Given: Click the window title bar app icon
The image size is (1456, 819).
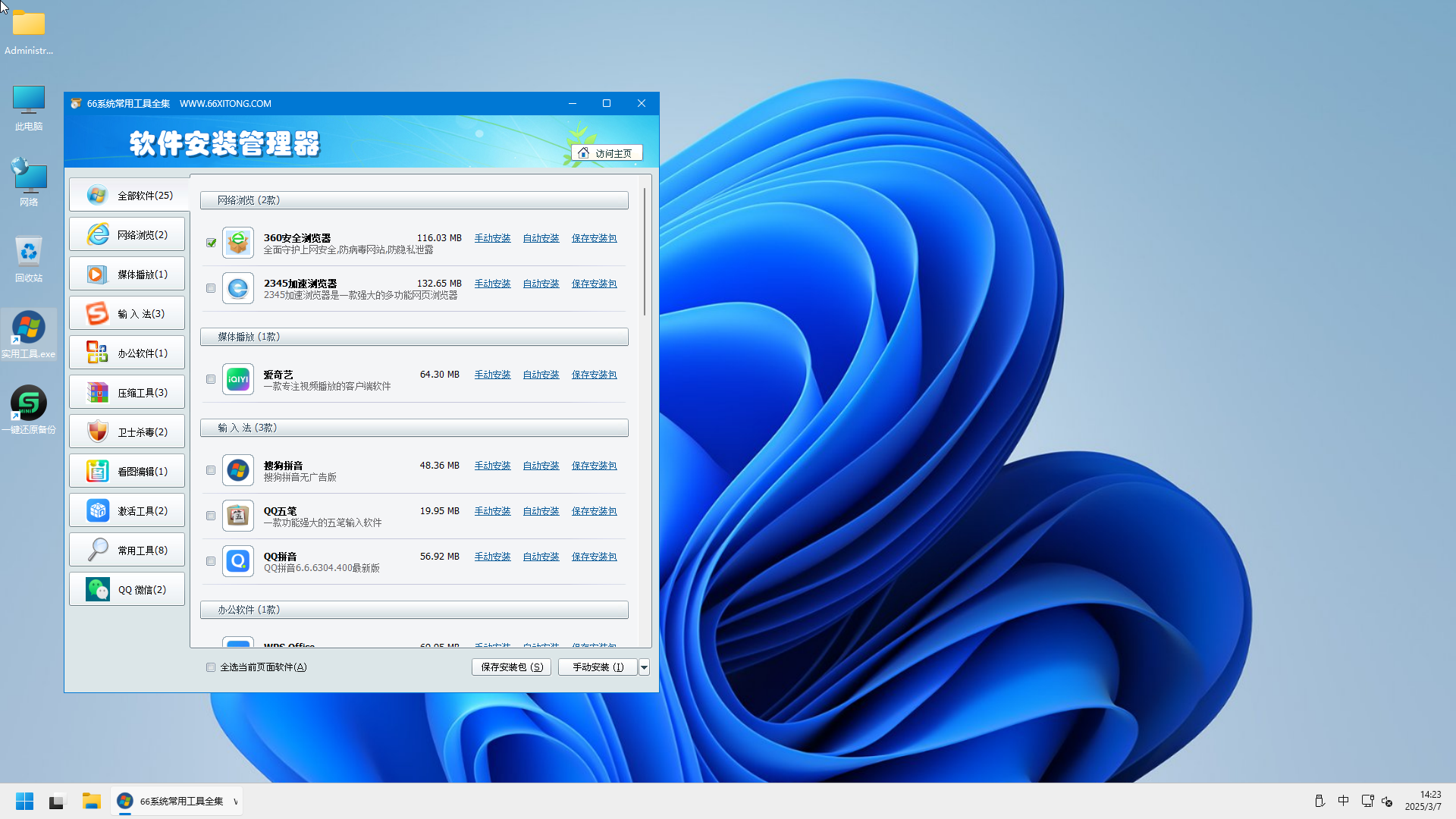Looking at the screenshot, I should coord(76,104).
